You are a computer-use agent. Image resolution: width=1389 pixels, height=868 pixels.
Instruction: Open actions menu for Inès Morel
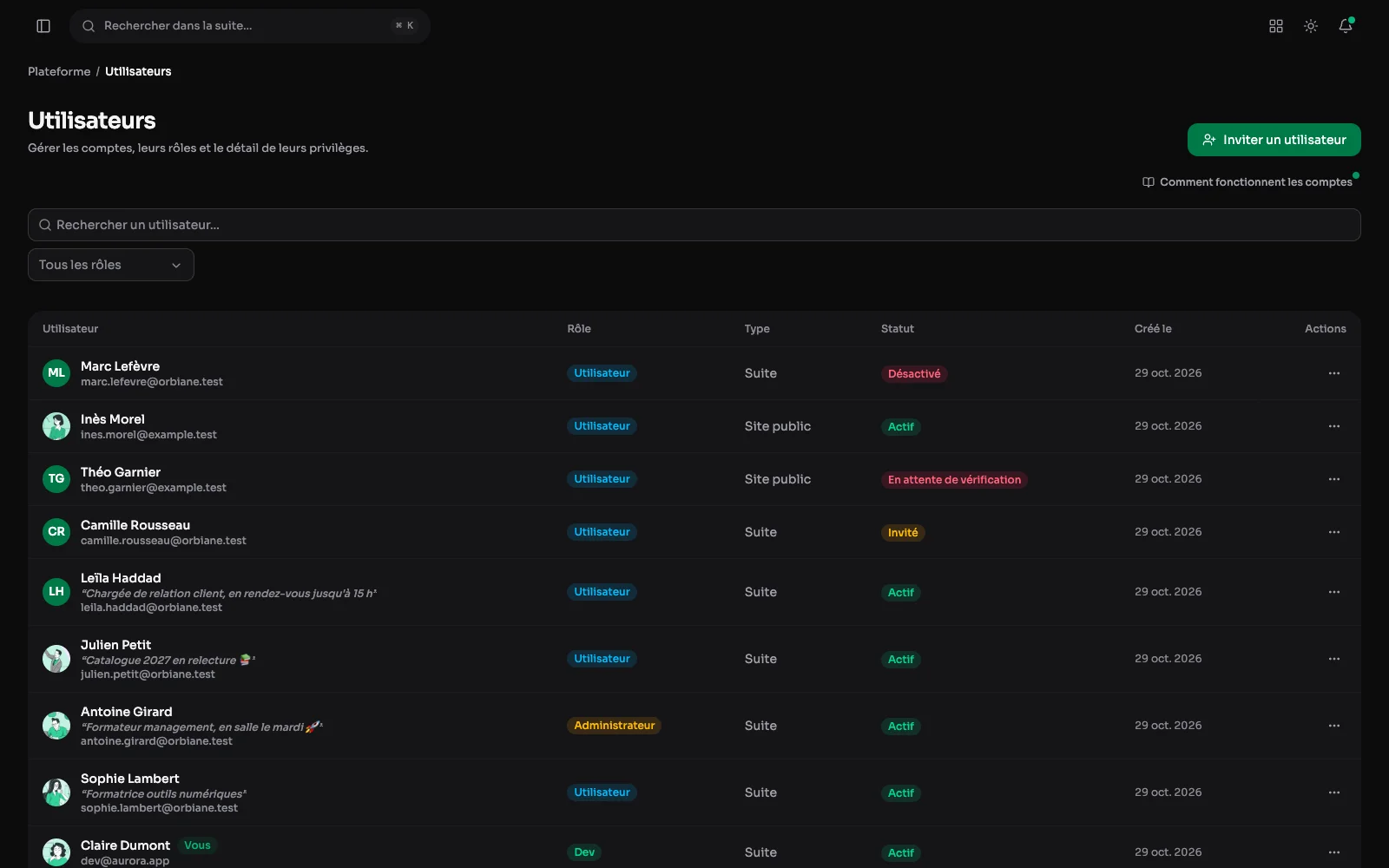point(1334,426)
